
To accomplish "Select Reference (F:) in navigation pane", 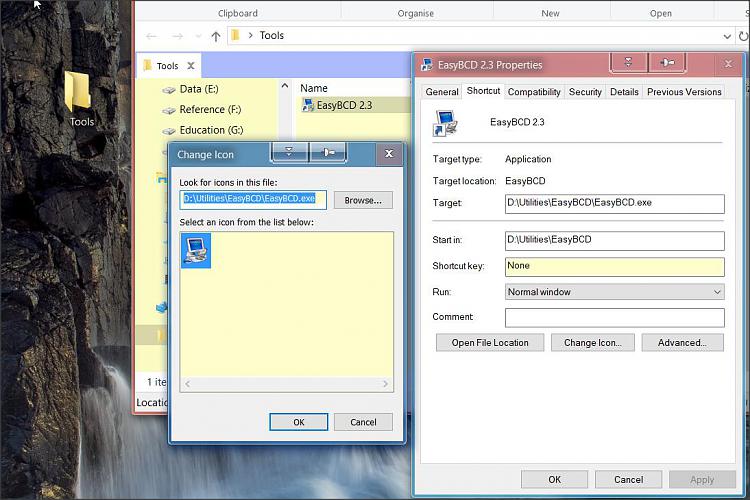I will 210,110.
